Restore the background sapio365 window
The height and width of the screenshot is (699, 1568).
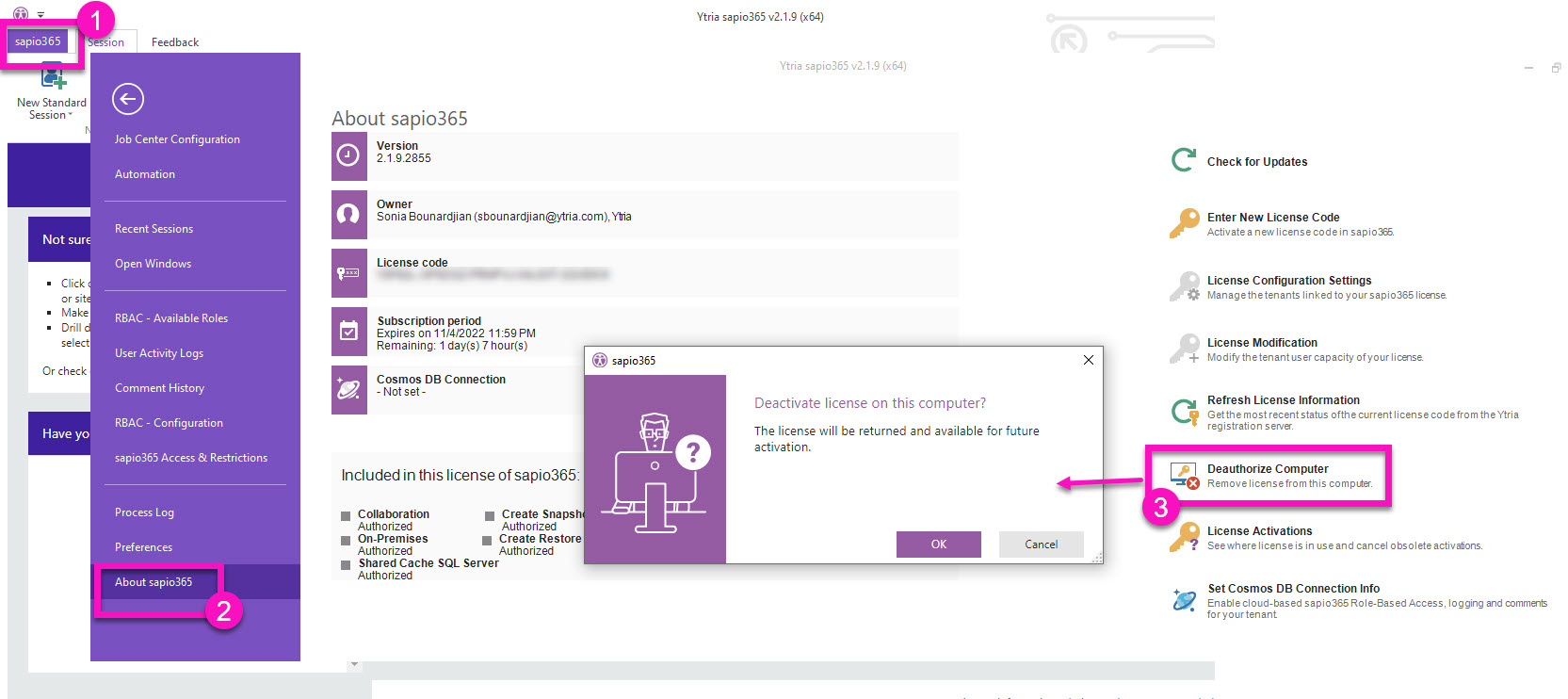pos(1556,68)
